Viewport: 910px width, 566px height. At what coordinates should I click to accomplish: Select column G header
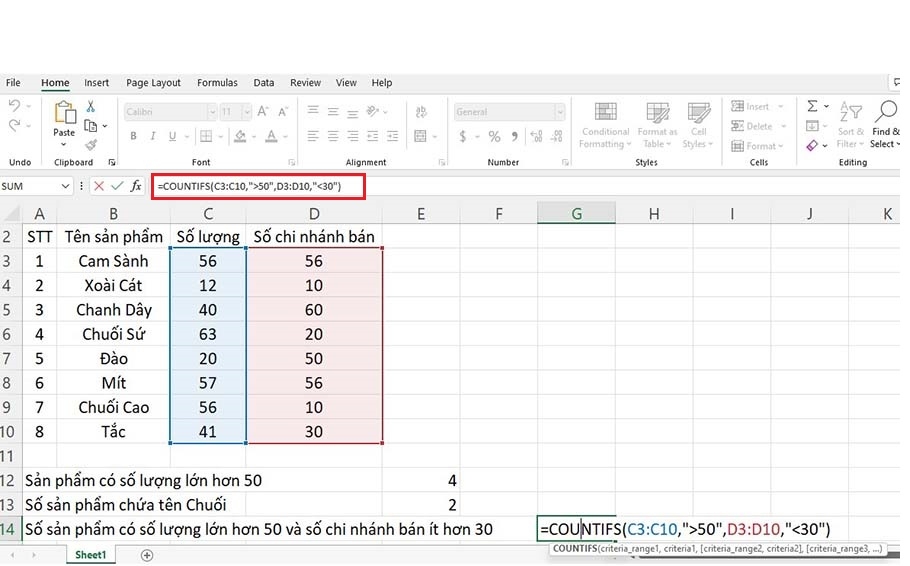point(576,214)
